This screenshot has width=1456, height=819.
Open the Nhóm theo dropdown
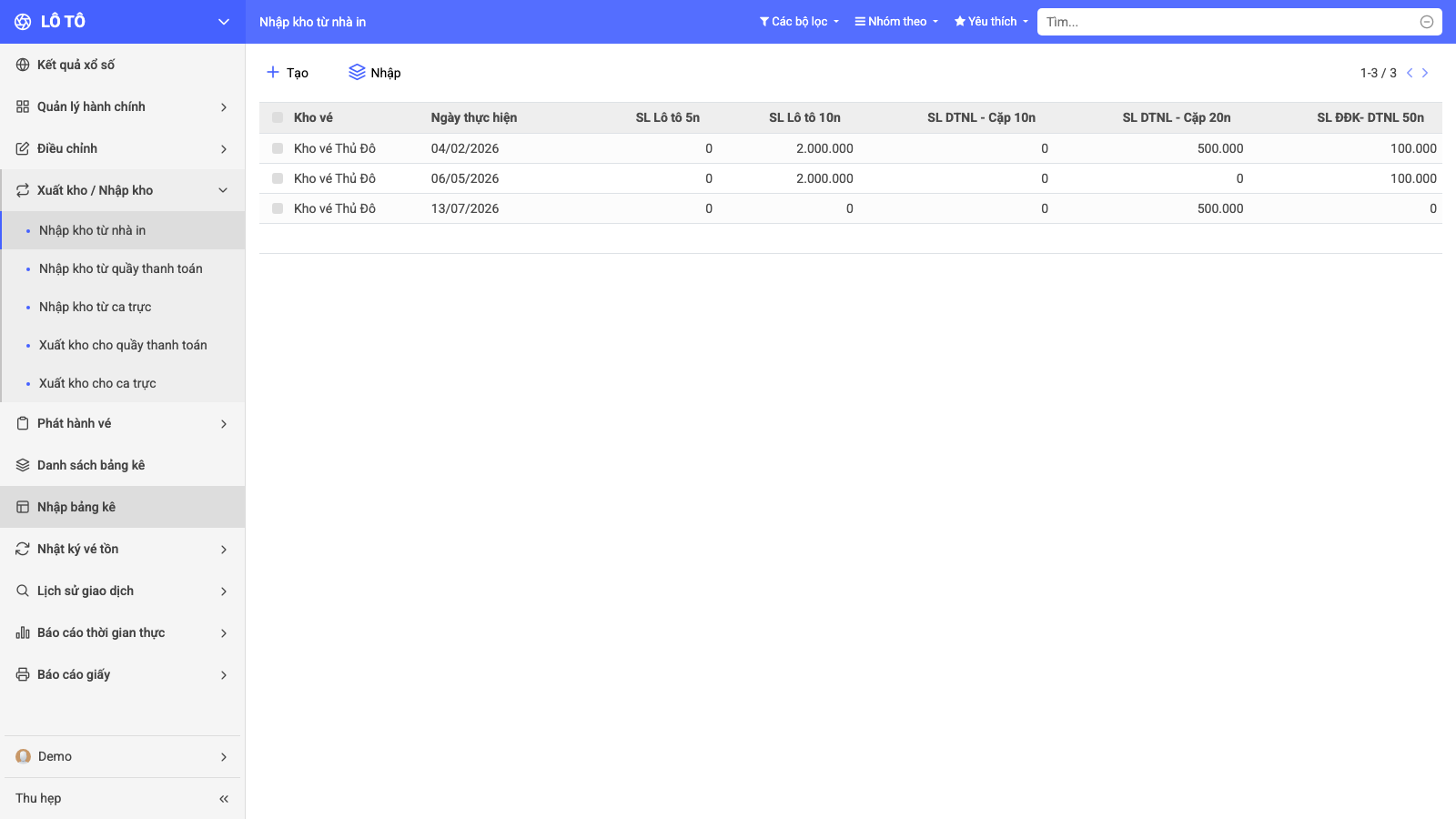click(x=896, y=22)
